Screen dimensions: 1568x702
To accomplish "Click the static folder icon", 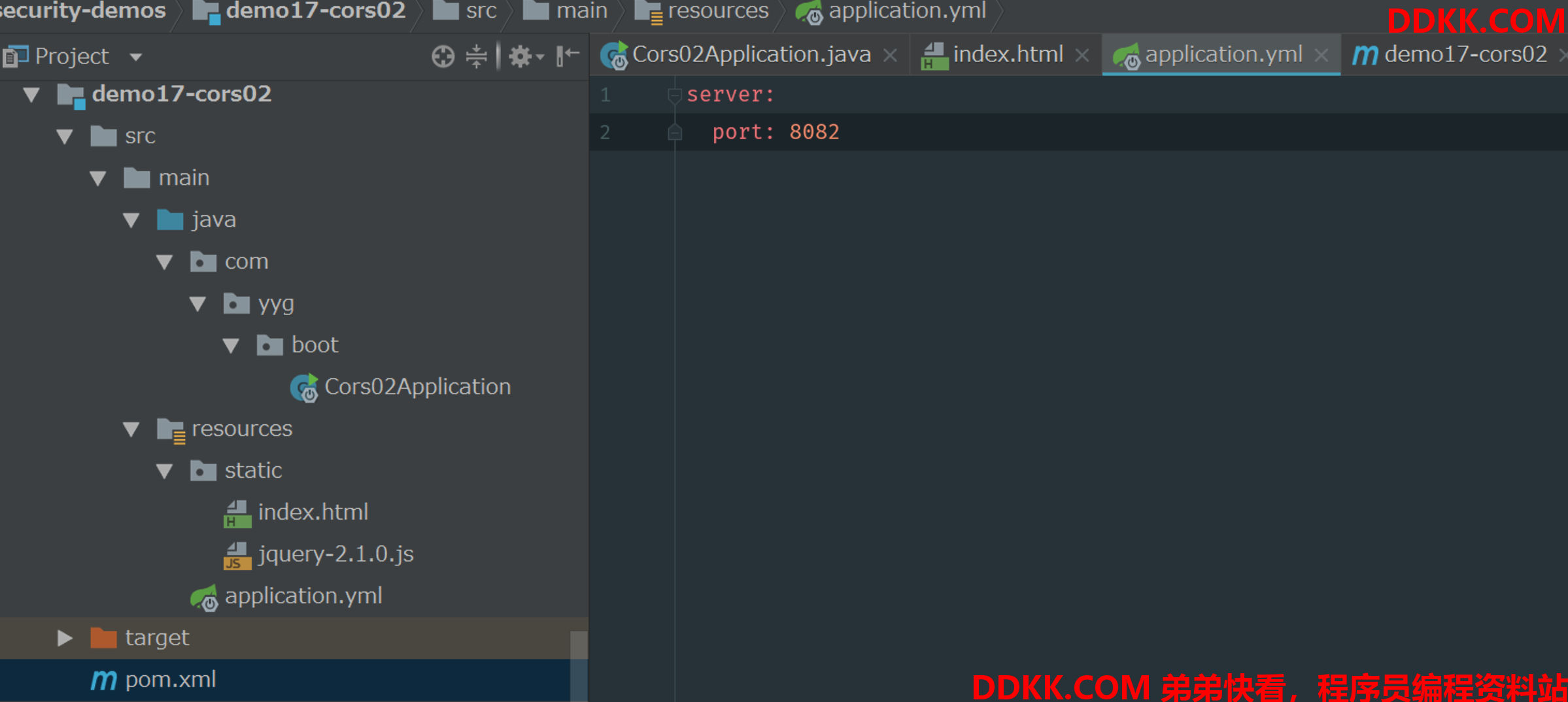I will [203, 471].
